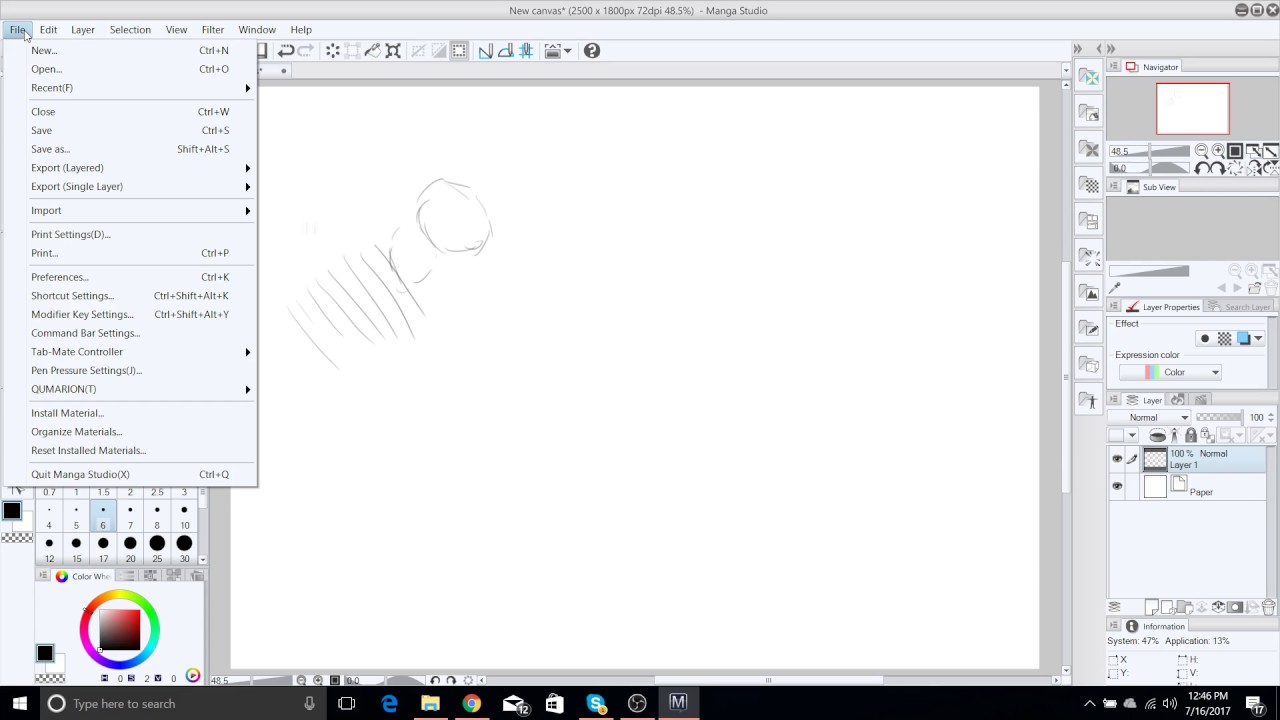Toggle the HSV/HLS color space icon
Image resolution: width=1280 pixels, height=720 pixels.
(192, 677)
